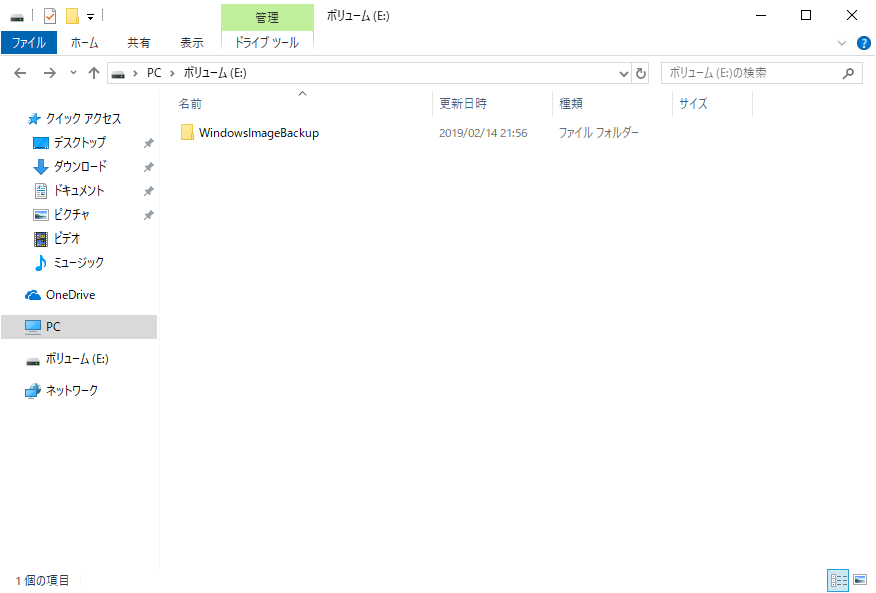Click the クイック アクセス star icon
876x593 pixels.
tap(34, 119)
